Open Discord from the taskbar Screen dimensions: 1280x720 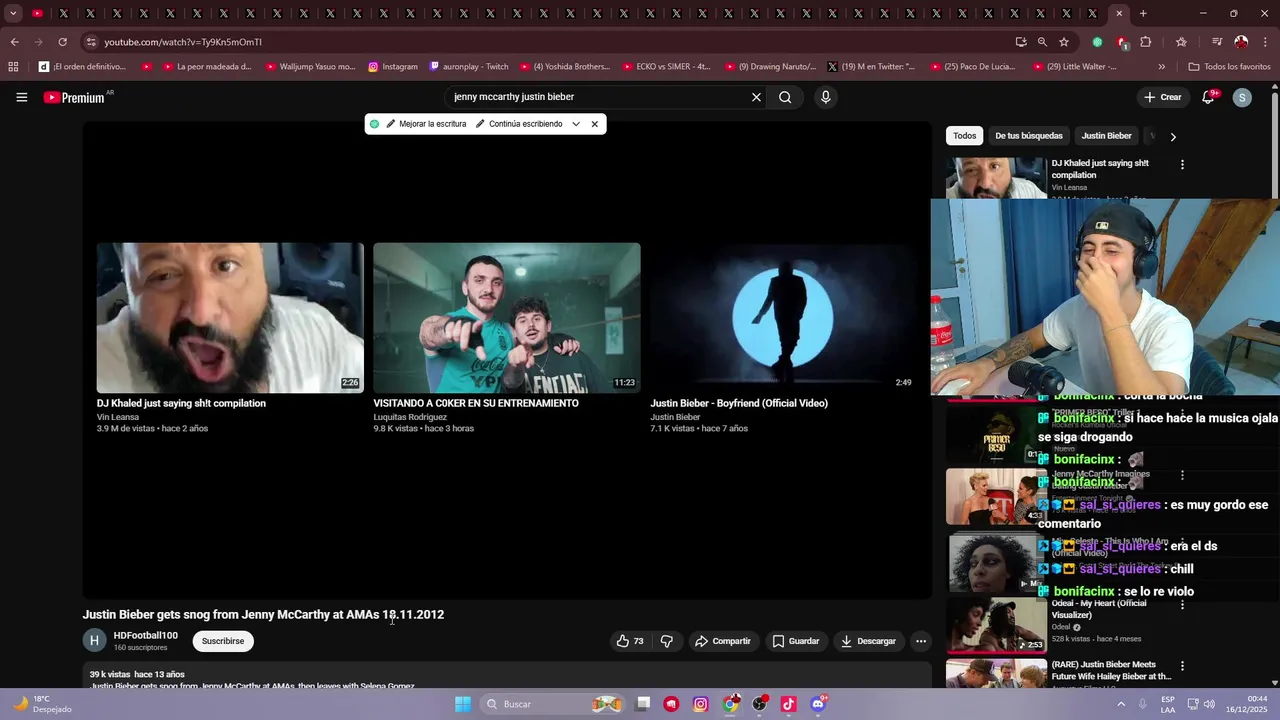click(818, 704)
